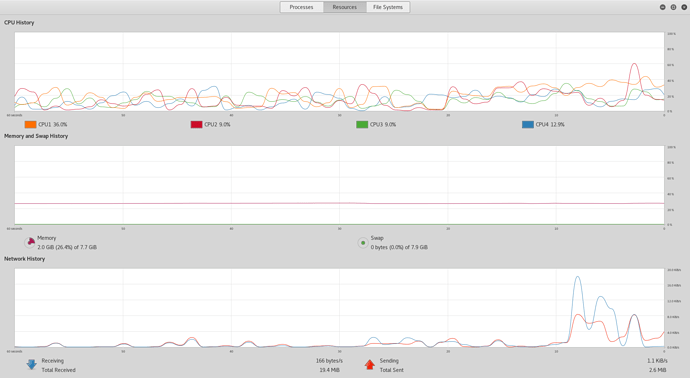Click the window maximize button

[673, 7]
